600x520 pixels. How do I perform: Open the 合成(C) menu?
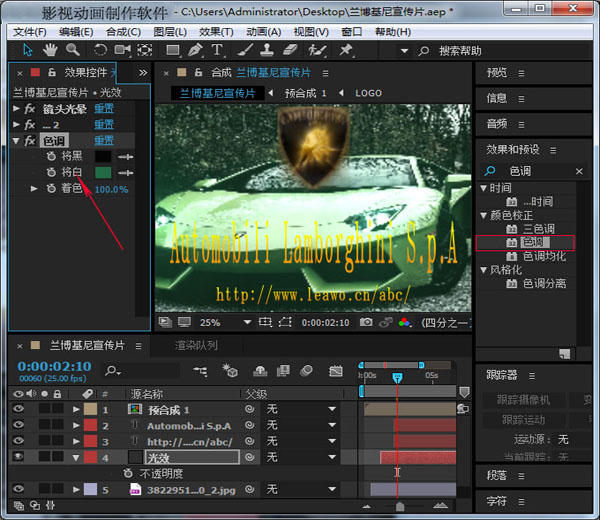pos(123,32)
